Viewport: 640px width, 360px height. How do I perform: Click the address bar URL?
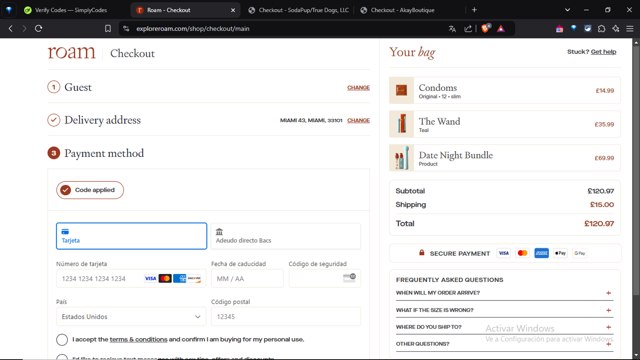[x=193, y=29]
